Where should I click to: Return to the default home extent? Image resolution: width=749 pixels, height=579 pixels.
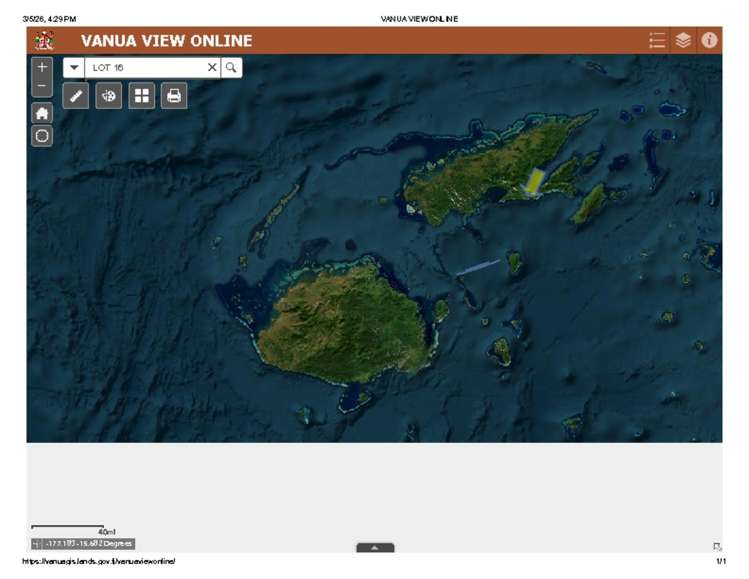42,113
